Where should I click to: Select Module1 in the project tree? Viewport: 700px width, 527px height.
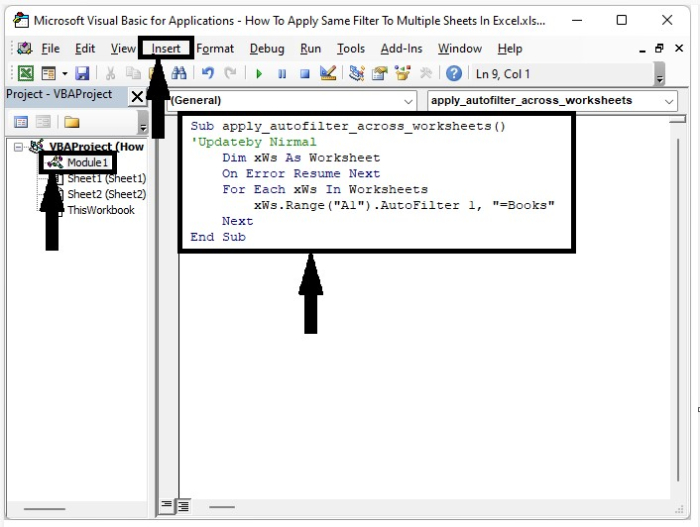(x=87, y=163)
